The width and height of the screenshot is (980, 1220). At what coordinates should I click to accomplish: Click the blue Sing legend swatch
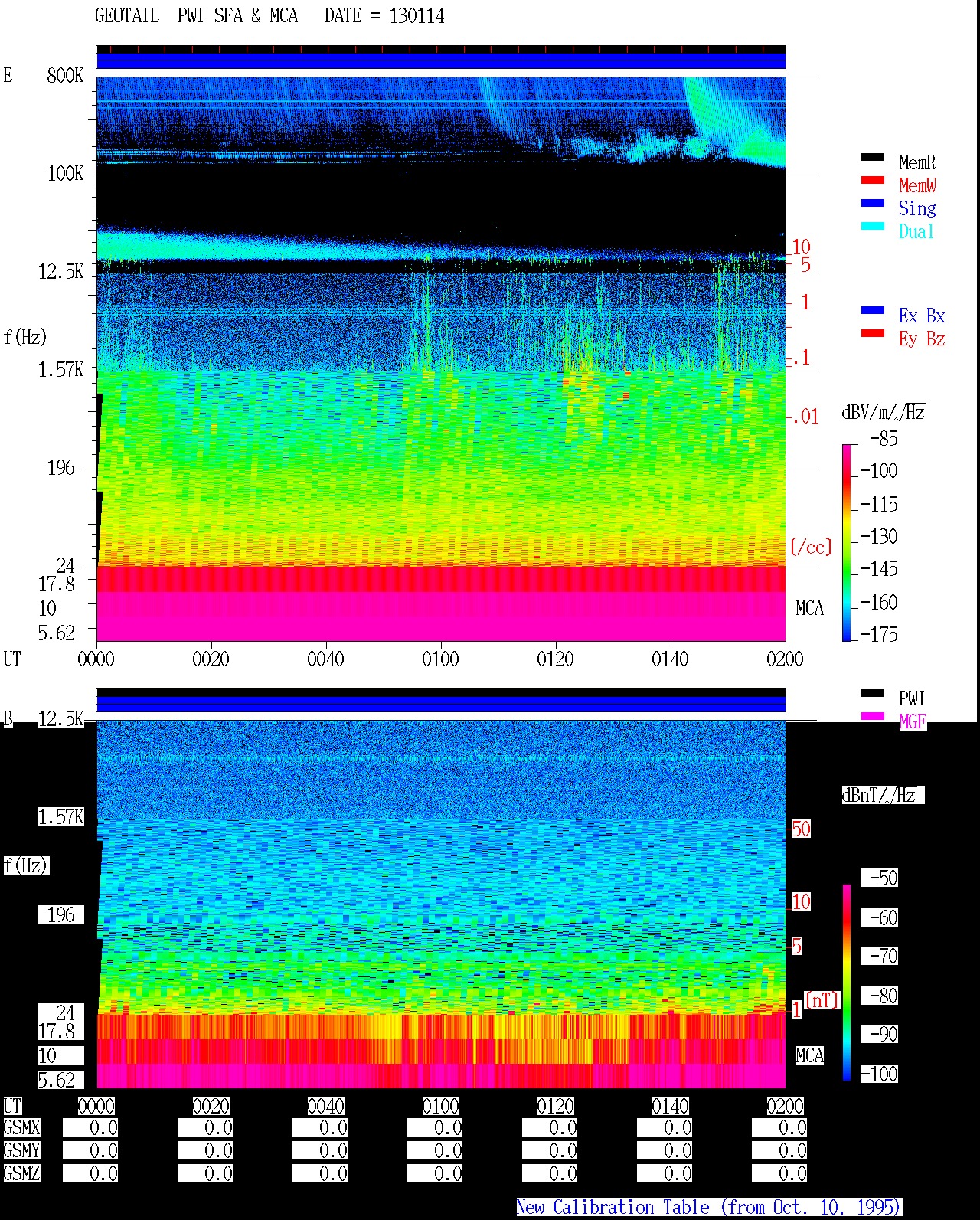click(872, 204)
